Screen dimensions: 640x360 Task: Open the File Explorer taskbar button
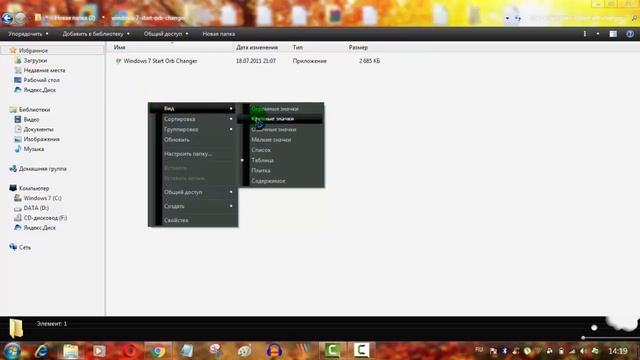coord(71,351)
